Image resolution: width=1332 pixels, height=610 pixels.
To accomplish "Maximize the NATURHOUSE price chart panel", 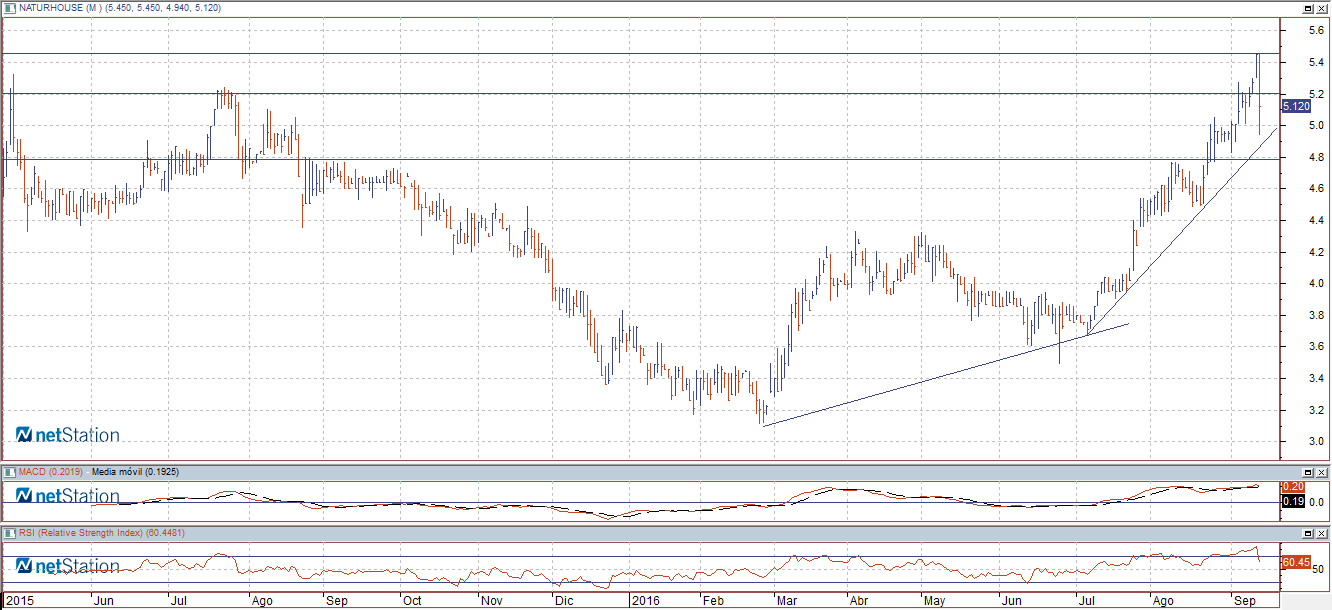I will pos(1307,8).
